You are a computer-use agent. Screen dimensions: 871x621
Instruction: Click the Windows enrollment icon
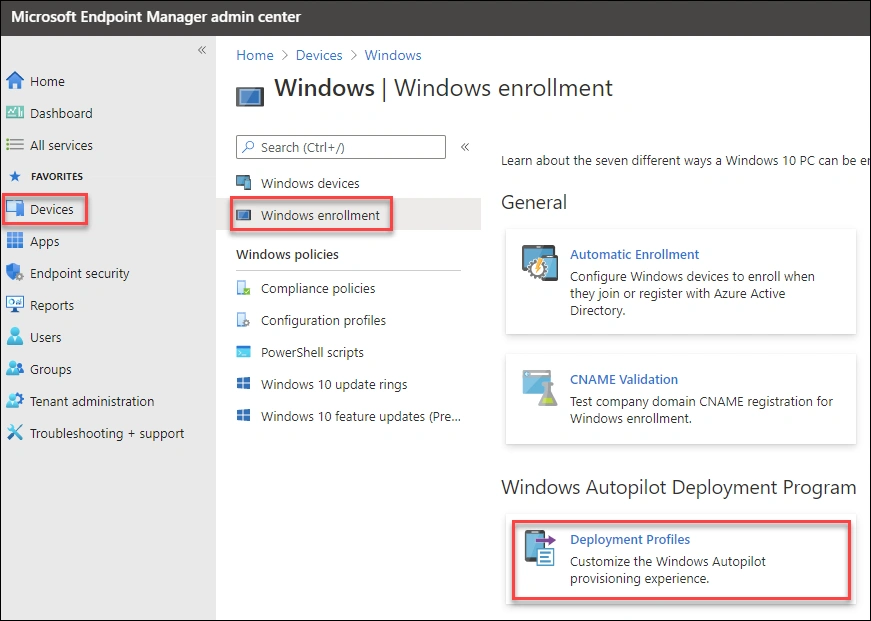(x=244, y=215)
